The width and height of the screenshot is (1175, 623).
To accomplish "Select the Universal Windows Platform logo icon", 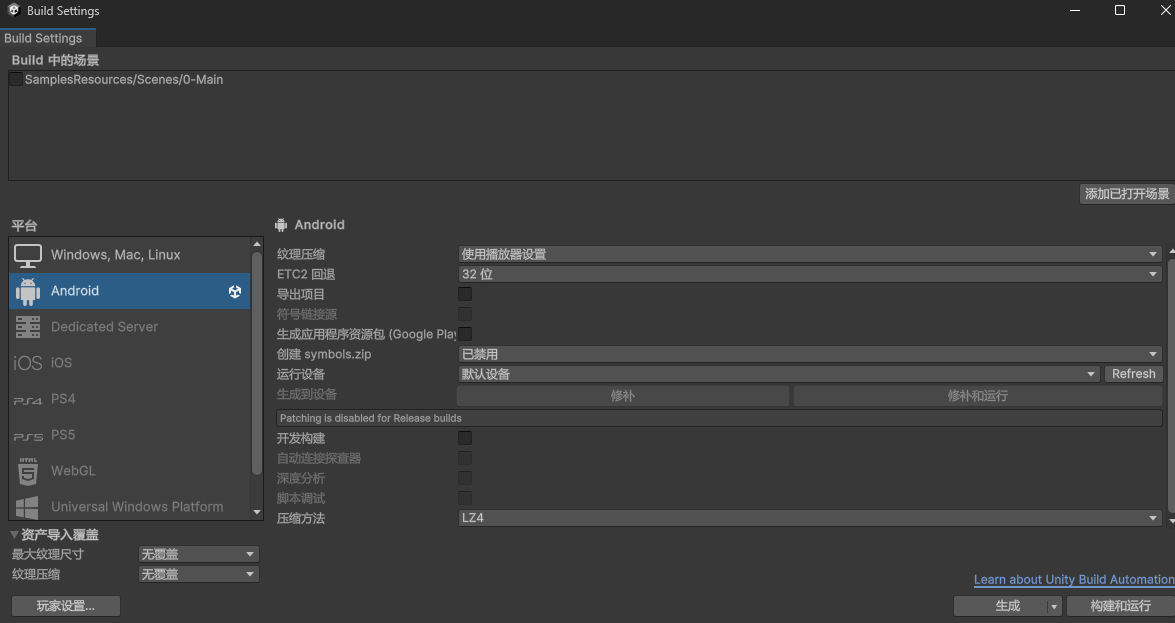I will coord(28,507).
